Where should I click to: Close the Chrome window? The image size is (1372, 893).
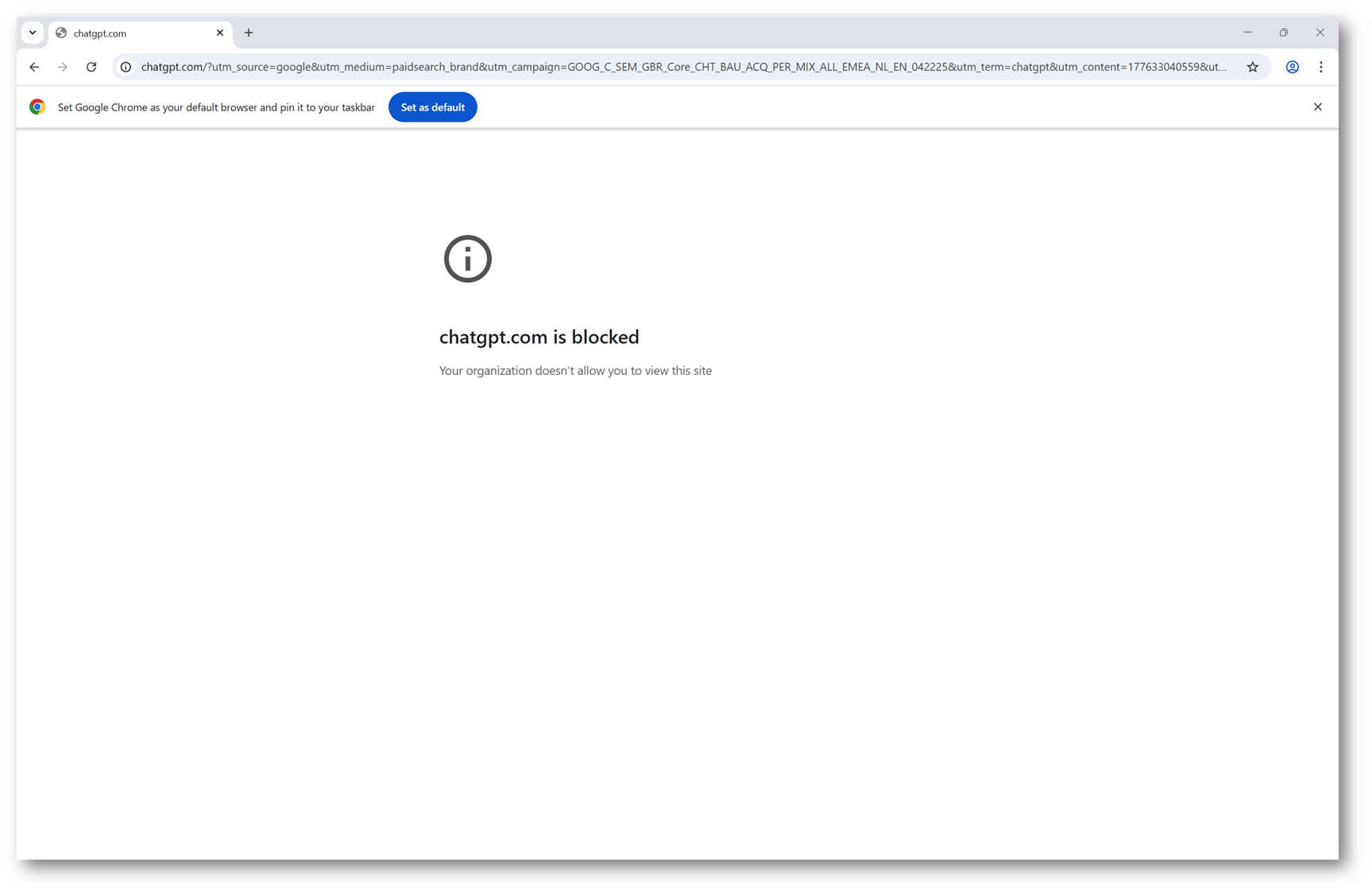click(1320, 33)
